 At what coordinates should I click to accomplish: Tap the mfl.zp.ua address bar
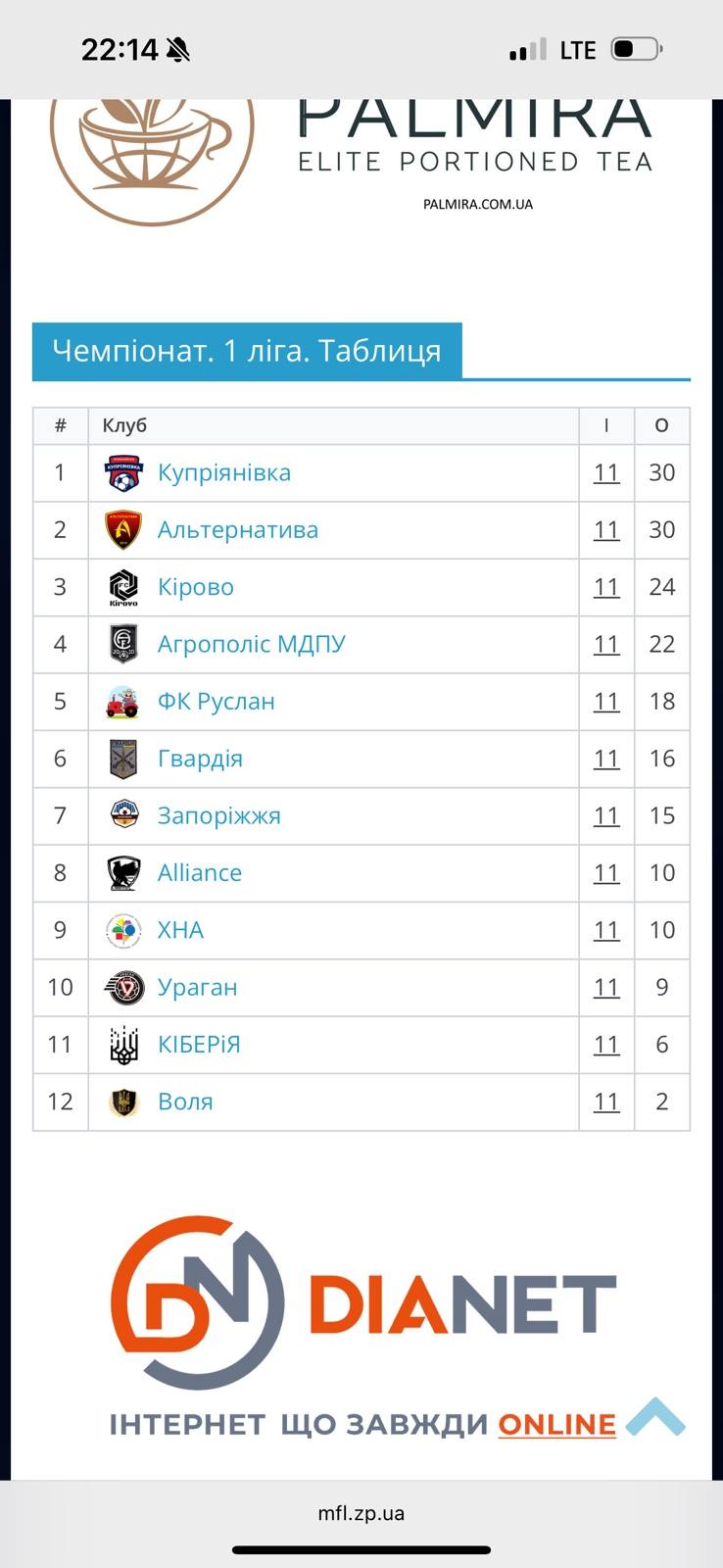(x=361, y=1513)
